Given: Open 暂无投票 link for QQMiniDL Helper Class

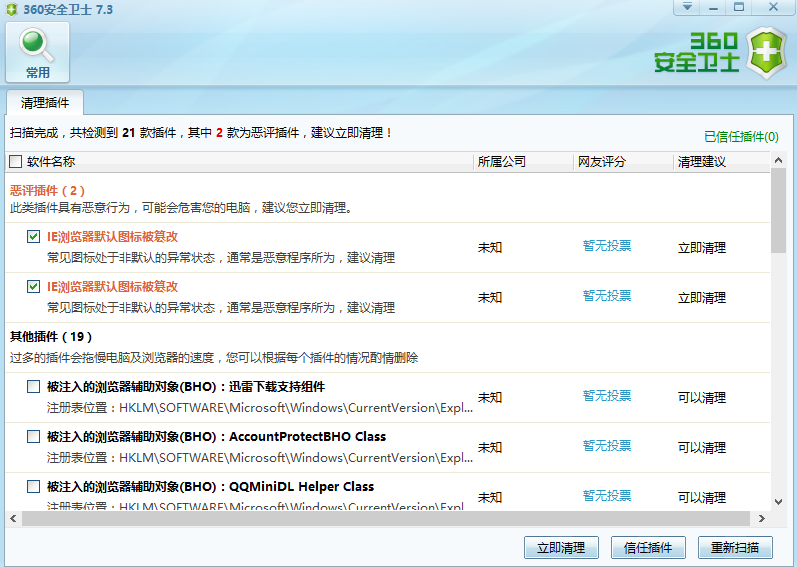Looking at the screenshot, I should (607, 495).
